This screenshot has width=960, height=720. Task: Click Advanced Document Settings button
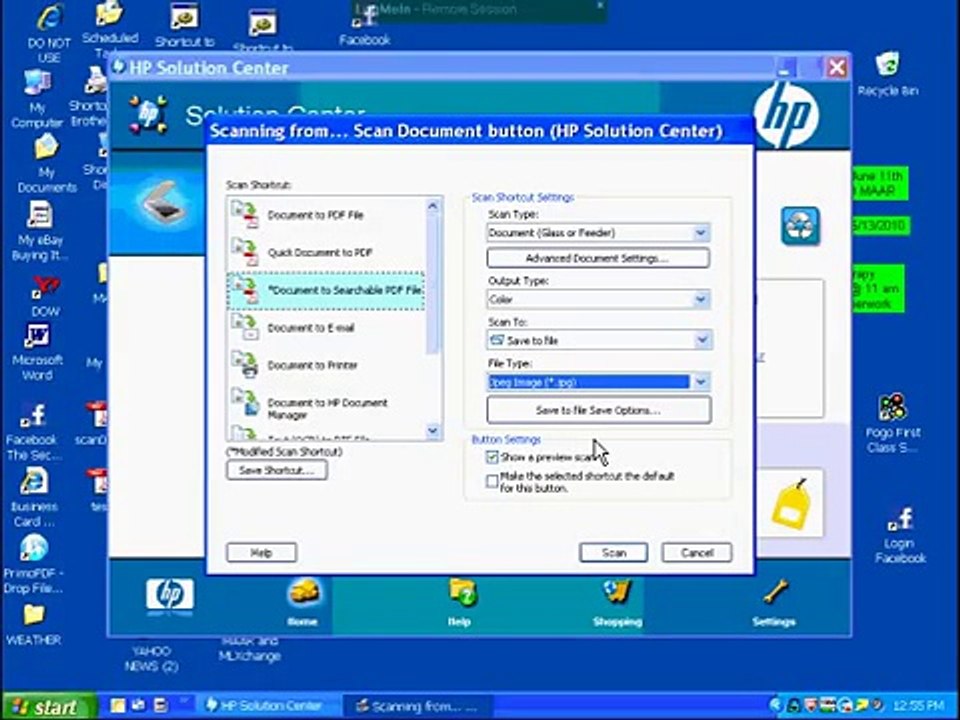click(x=598, y=258)
